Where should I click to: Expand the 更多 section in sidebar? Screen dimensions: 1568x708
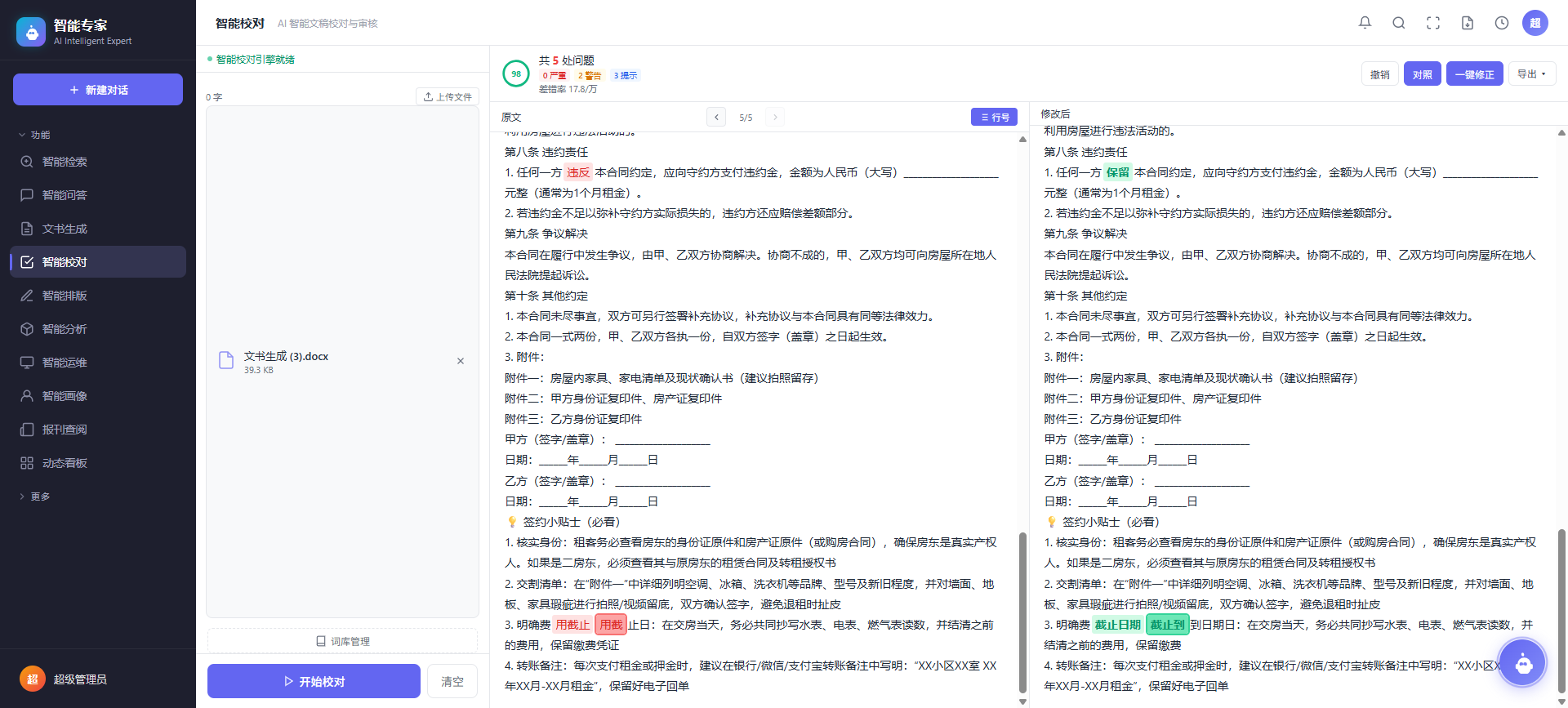tap(34, 496)
